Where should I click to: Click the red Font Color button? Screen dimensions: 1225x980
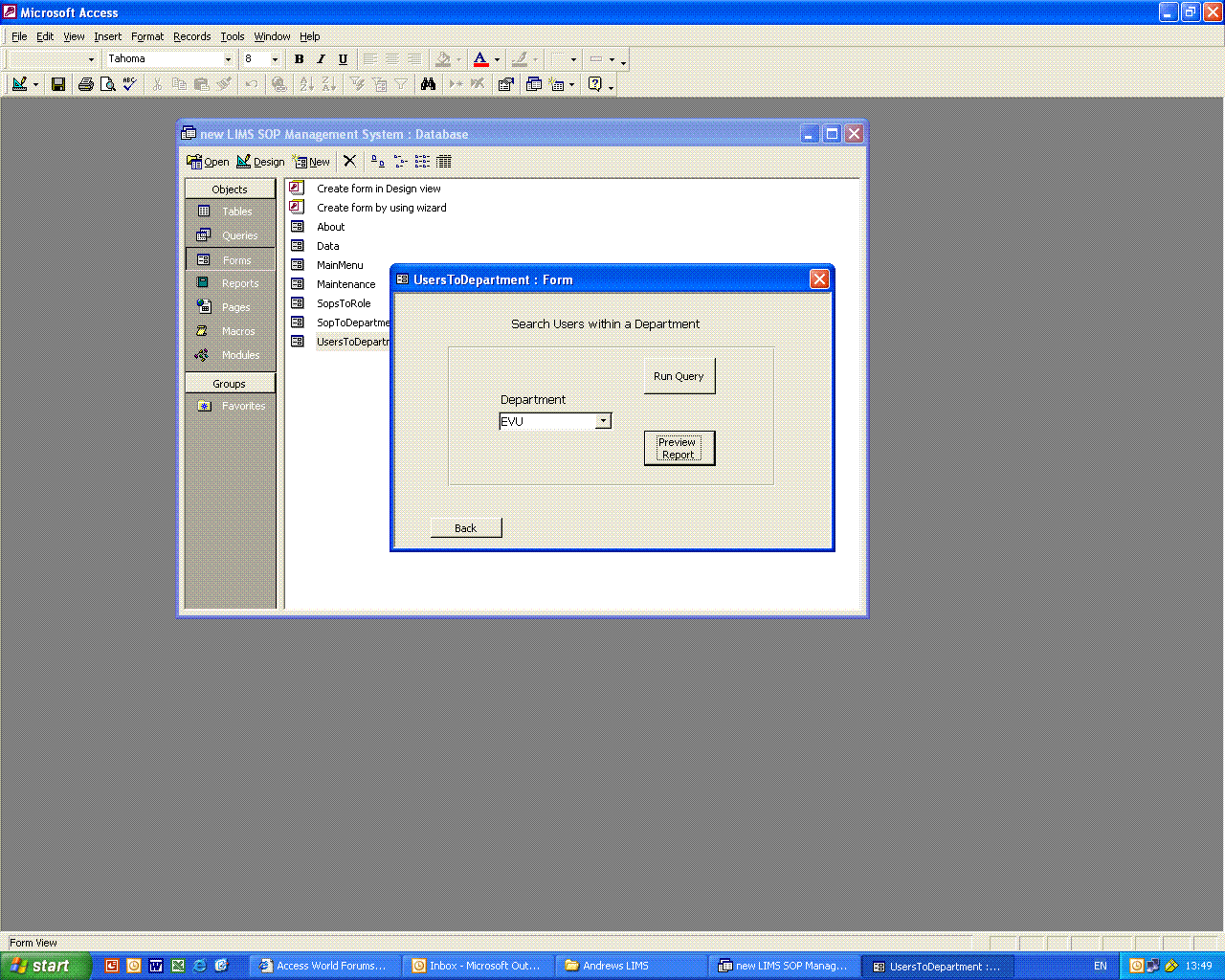[x=480, y=59]
